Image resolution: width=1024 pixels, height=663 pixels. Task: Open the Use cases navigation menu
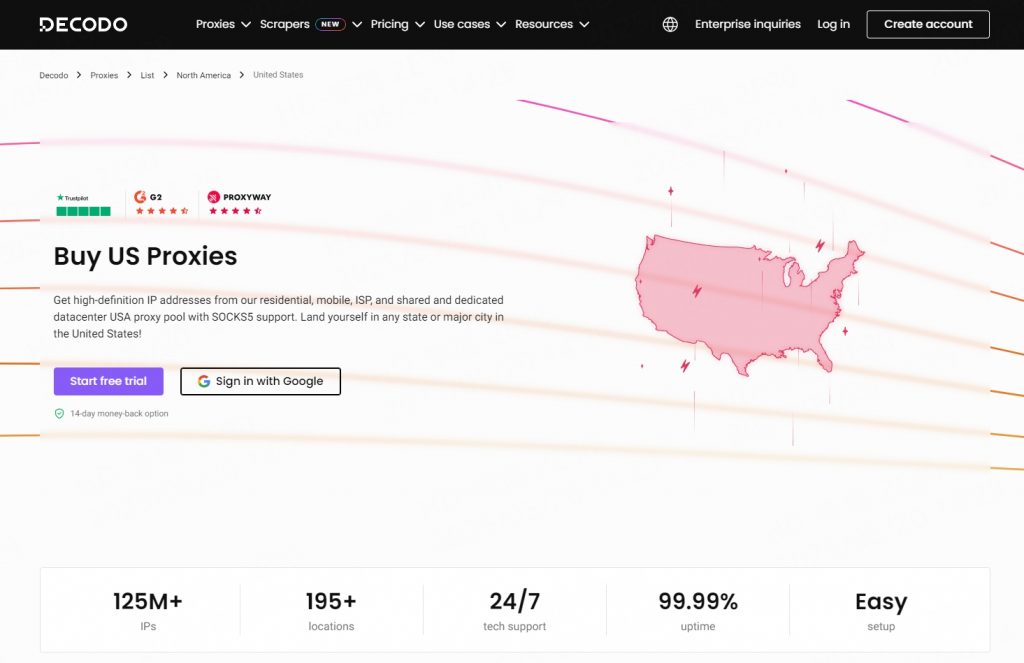[x=462, y=24]
